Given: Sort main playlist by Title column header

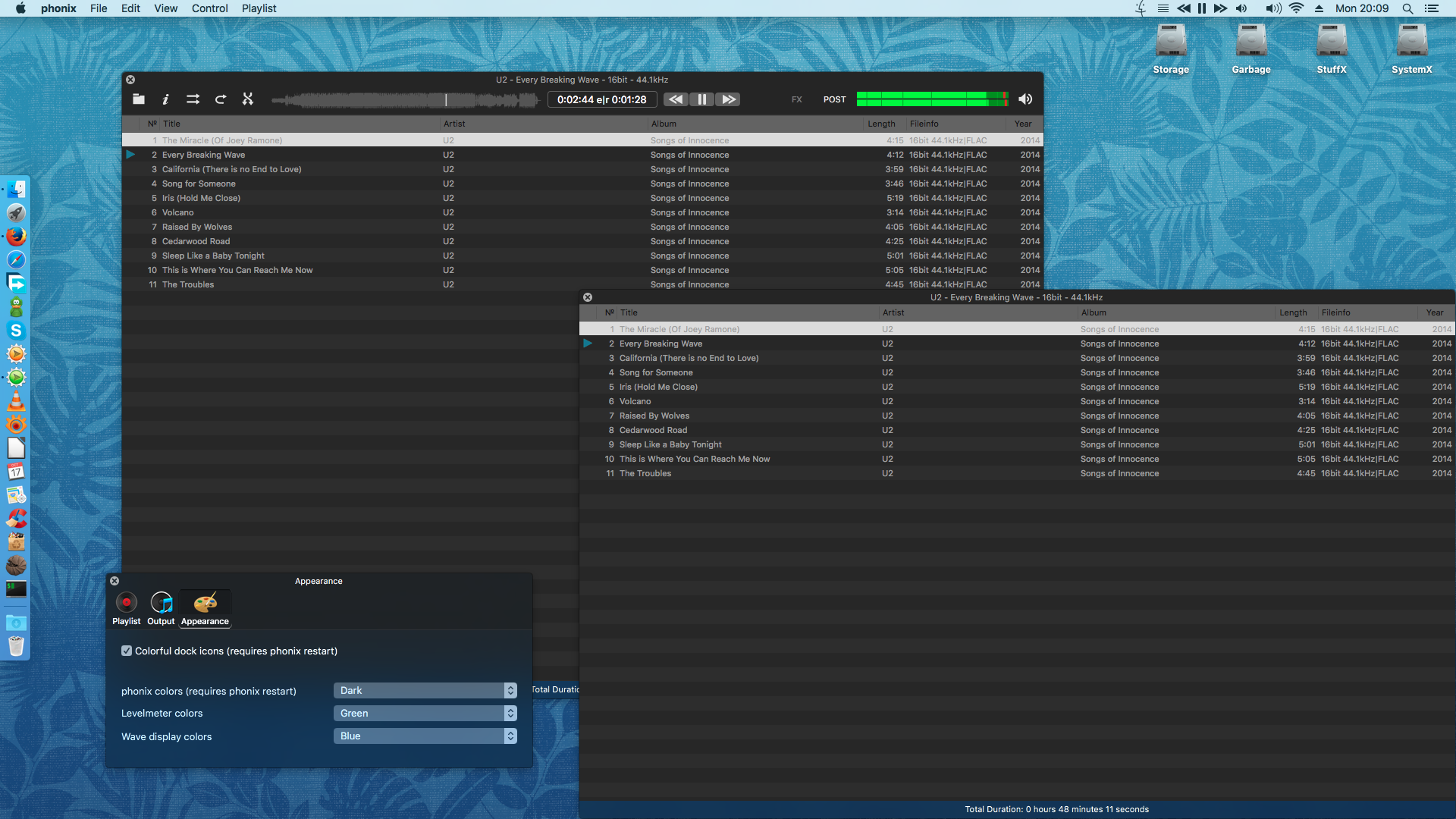Looking at the screenshot, I should tap(300, 124).
